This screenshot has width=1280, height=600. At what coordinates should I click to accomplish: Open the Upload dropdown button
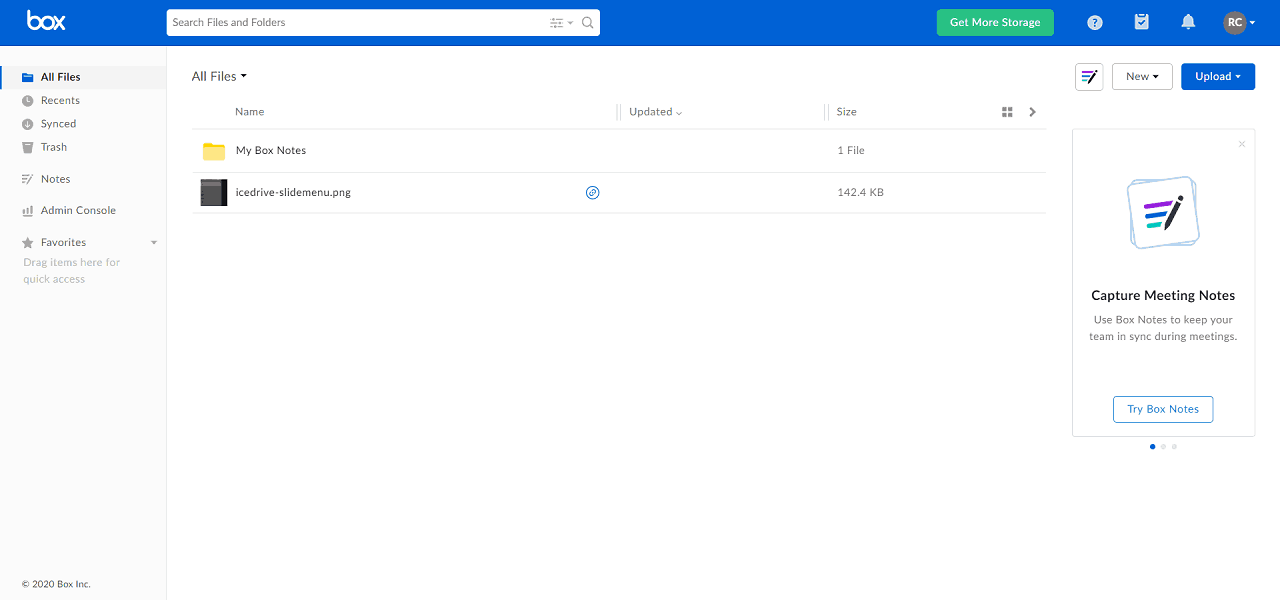(1218, 76)
